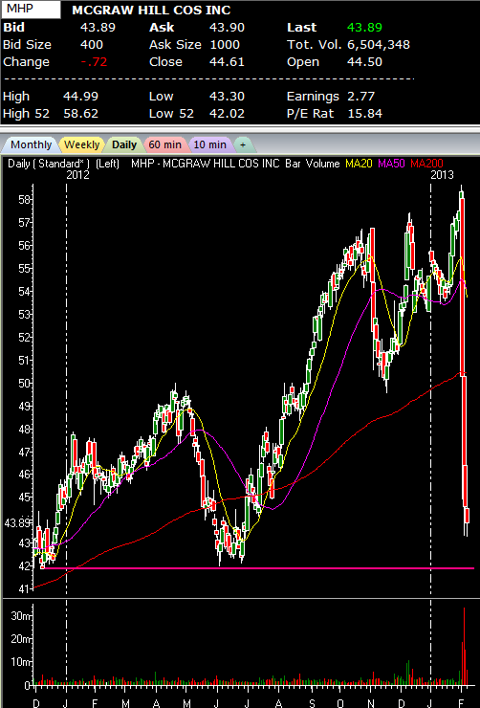Click the green Last price value 43.89
The image size is (480, 708).
(x=365, y=27)
